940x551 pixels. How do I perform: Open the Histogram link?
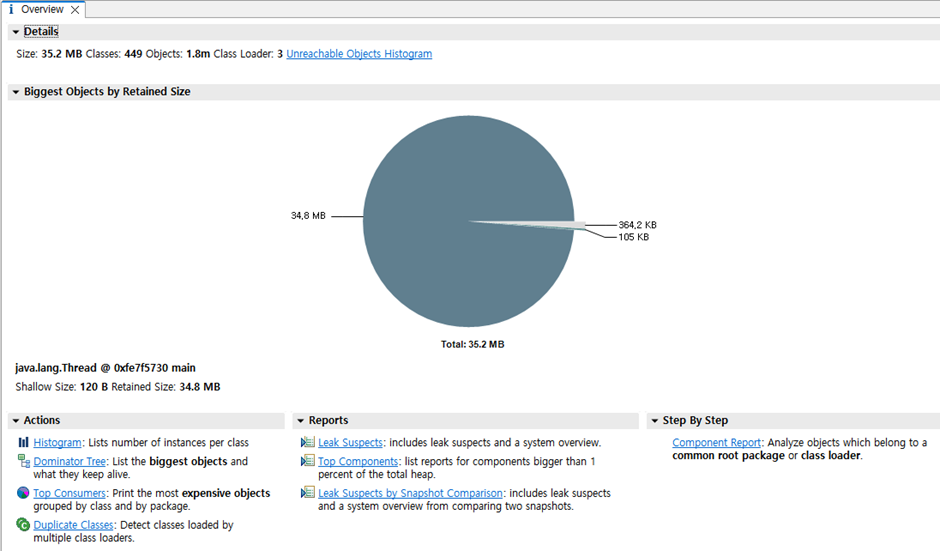point(58,442)
